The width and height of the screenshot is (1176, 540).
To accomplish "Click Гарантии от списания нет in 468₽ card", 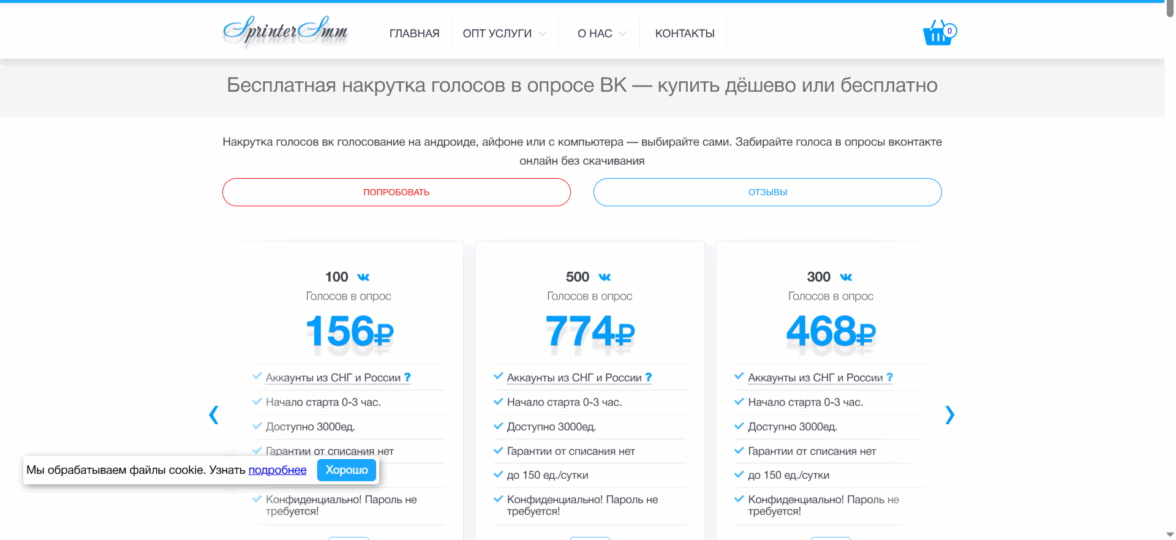I will click(x=812, y=452).
